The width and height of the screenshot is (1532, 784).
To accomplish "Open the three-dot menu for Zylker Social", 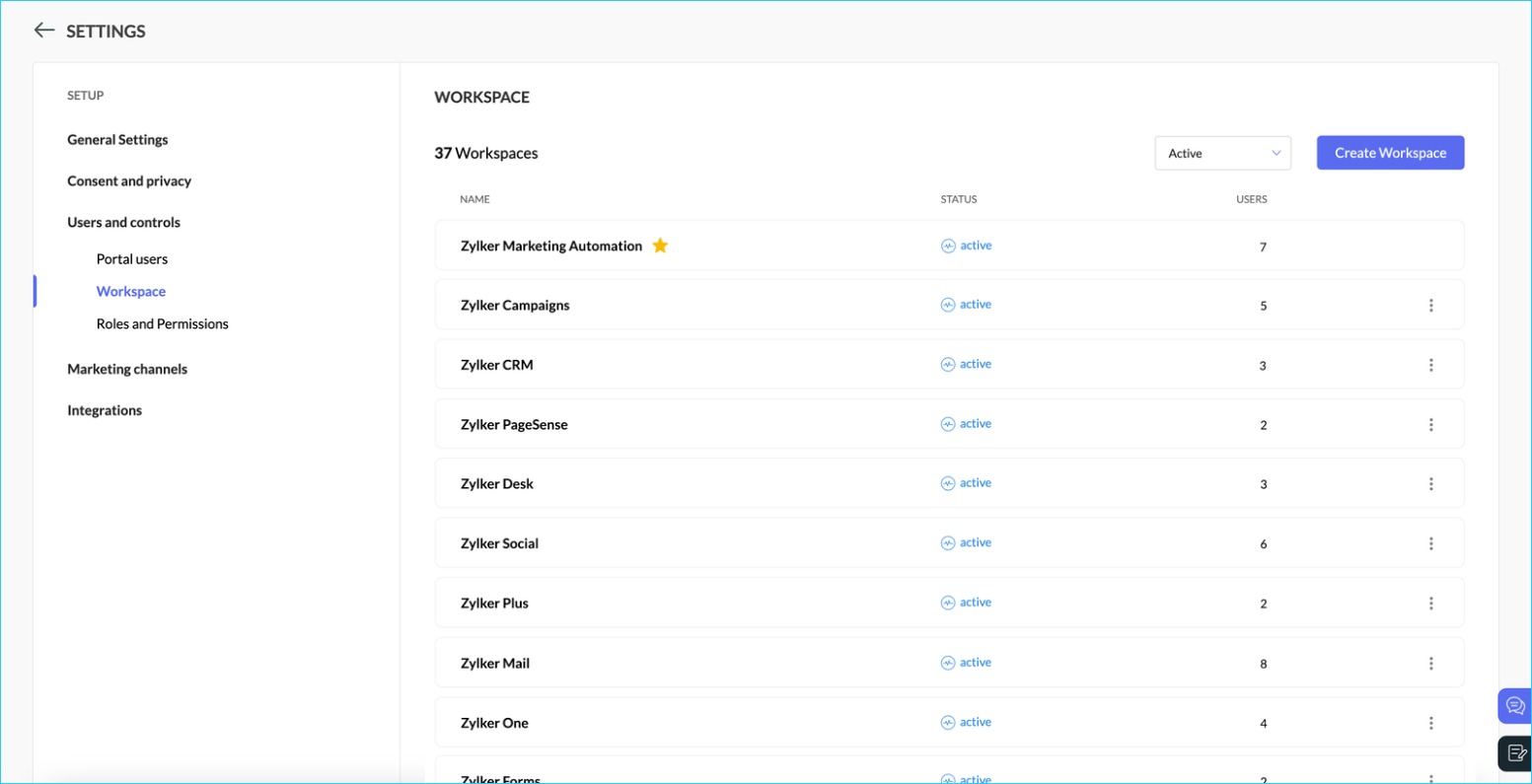I will [x=1430, y=543].
